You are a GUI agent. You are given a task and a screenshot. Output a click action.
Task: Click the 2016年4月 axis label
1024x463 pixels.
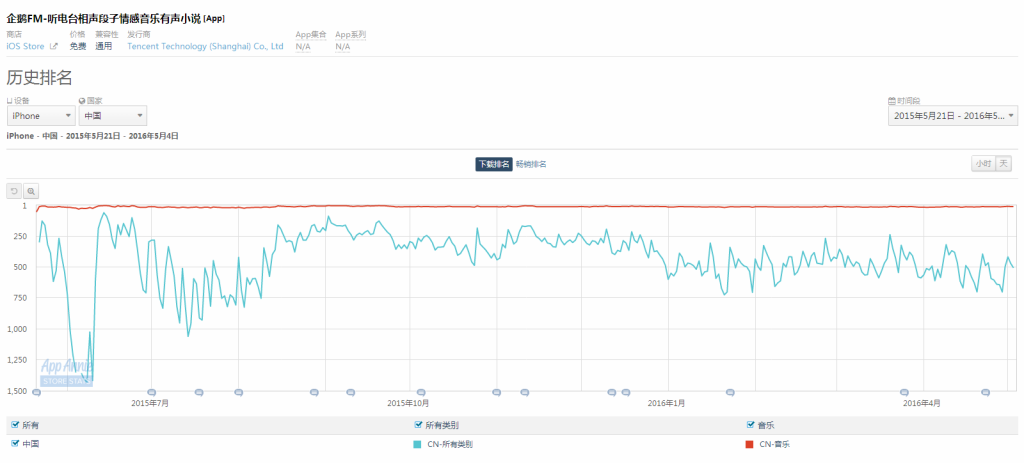coord(923,403)
